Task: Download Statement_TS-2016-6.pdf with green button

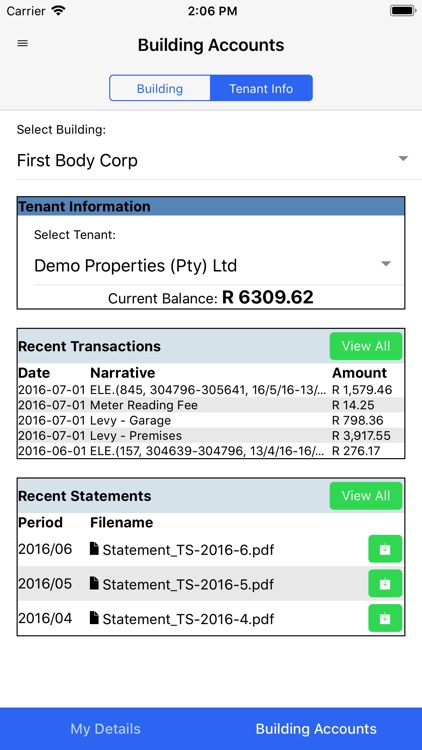Action: click(385, 549)
